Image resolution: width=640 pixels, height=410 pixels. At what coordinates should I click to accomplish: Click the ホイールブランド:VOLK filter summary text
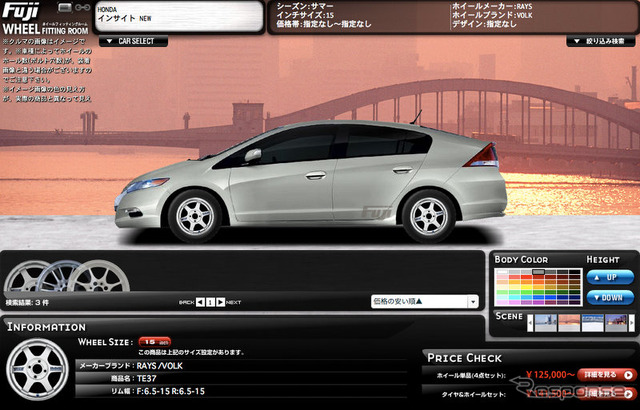pyautogui.click(x=492, y=16)
